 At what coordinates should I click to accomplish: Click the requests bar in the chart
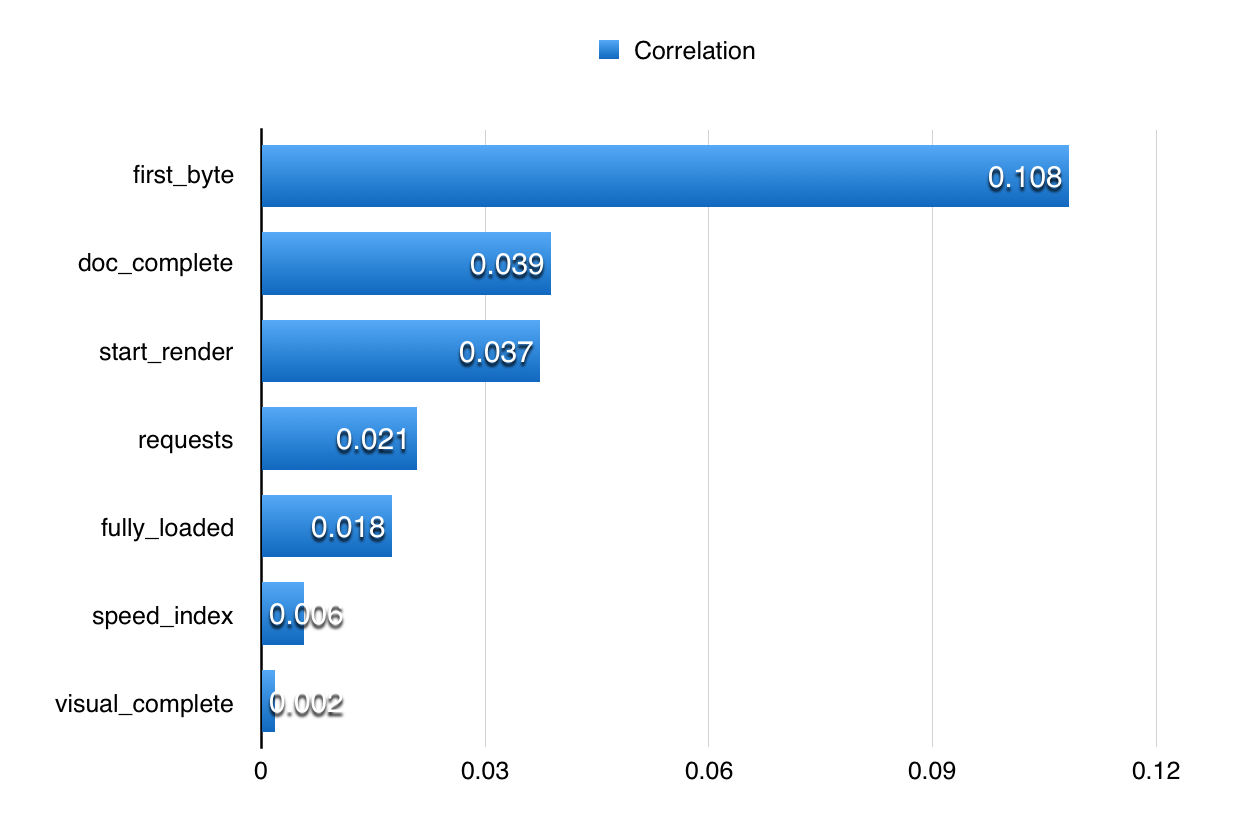(x=339, y=439)
